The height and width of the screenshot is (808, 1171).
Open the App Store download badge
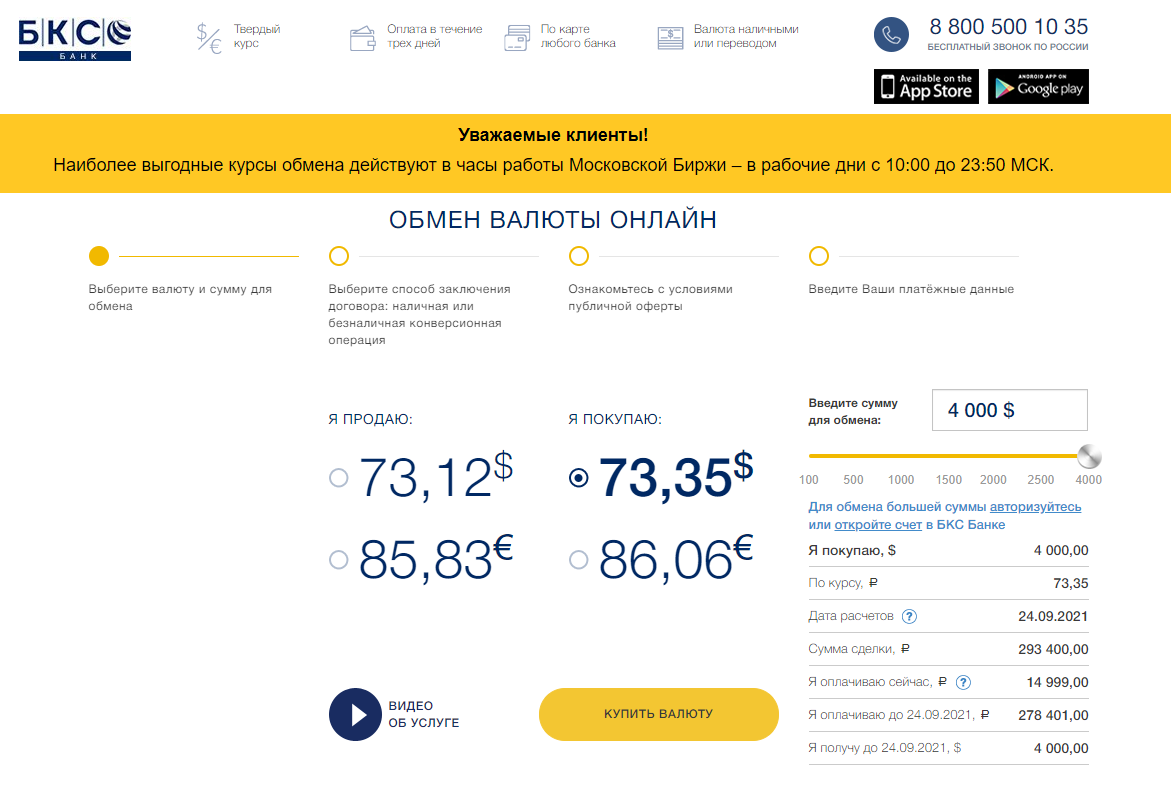pos(926,87)
